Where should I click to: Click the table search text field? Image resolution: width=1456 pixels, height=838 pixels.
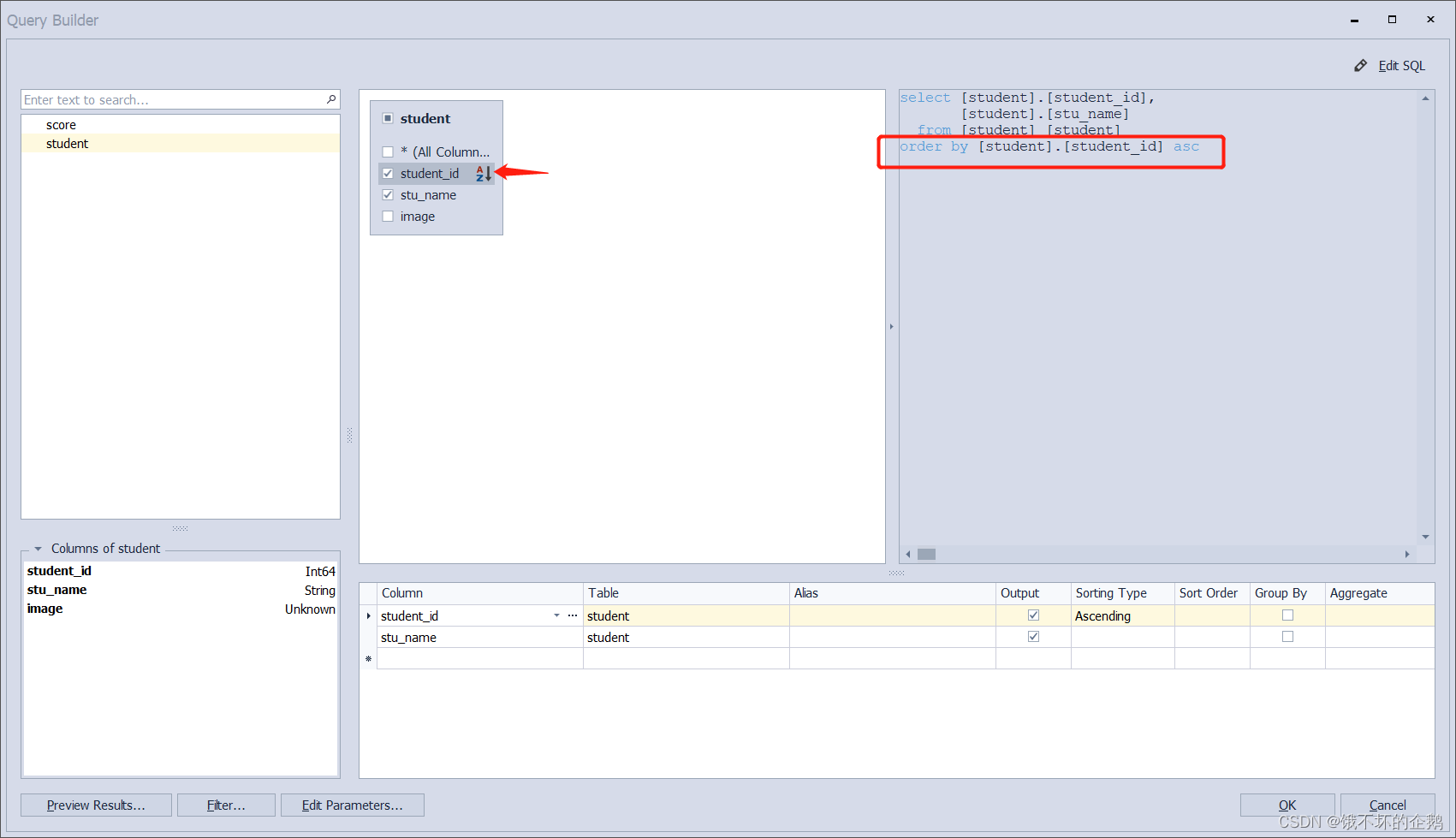pyautogui.click(x=173, y=100)
